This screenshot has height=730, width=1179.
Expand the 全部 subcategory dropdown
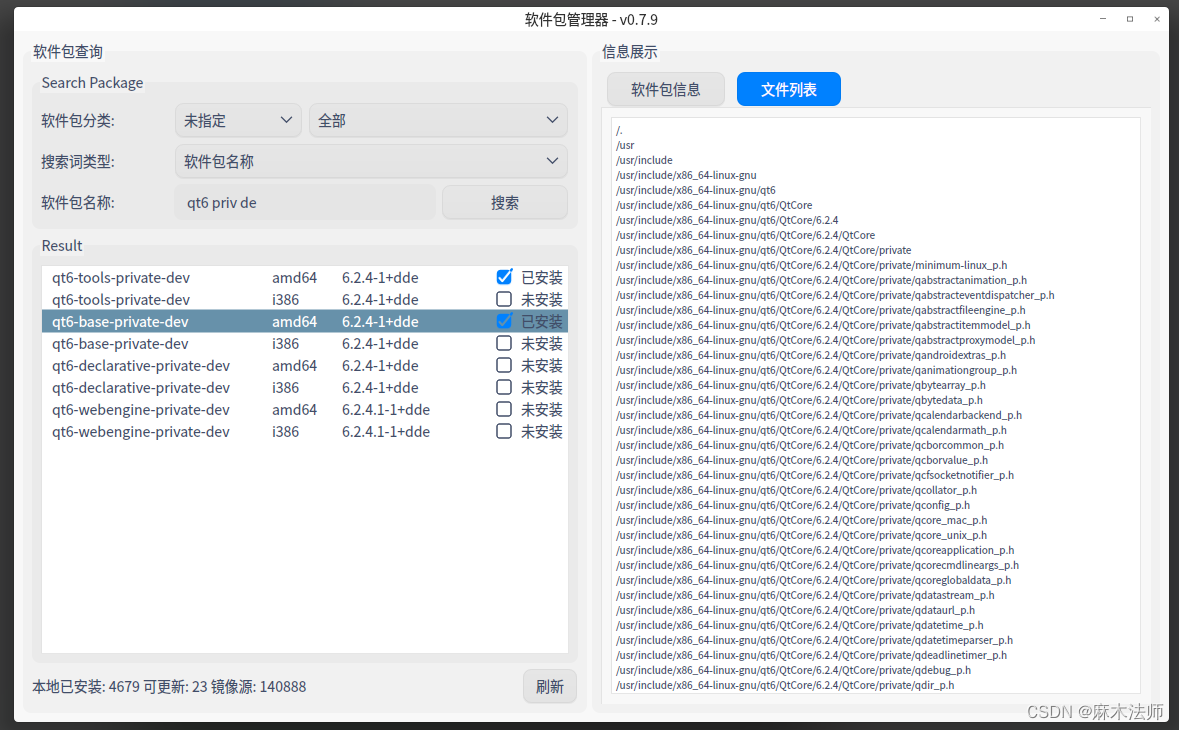tap(438, 120)
